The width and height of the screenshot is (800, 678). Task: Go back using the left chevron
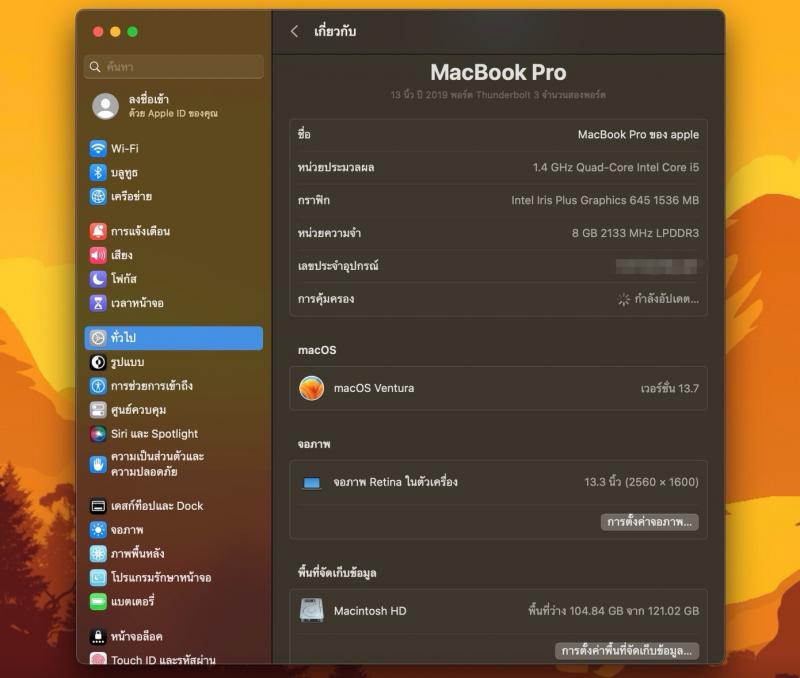click(x=294, y=32)
